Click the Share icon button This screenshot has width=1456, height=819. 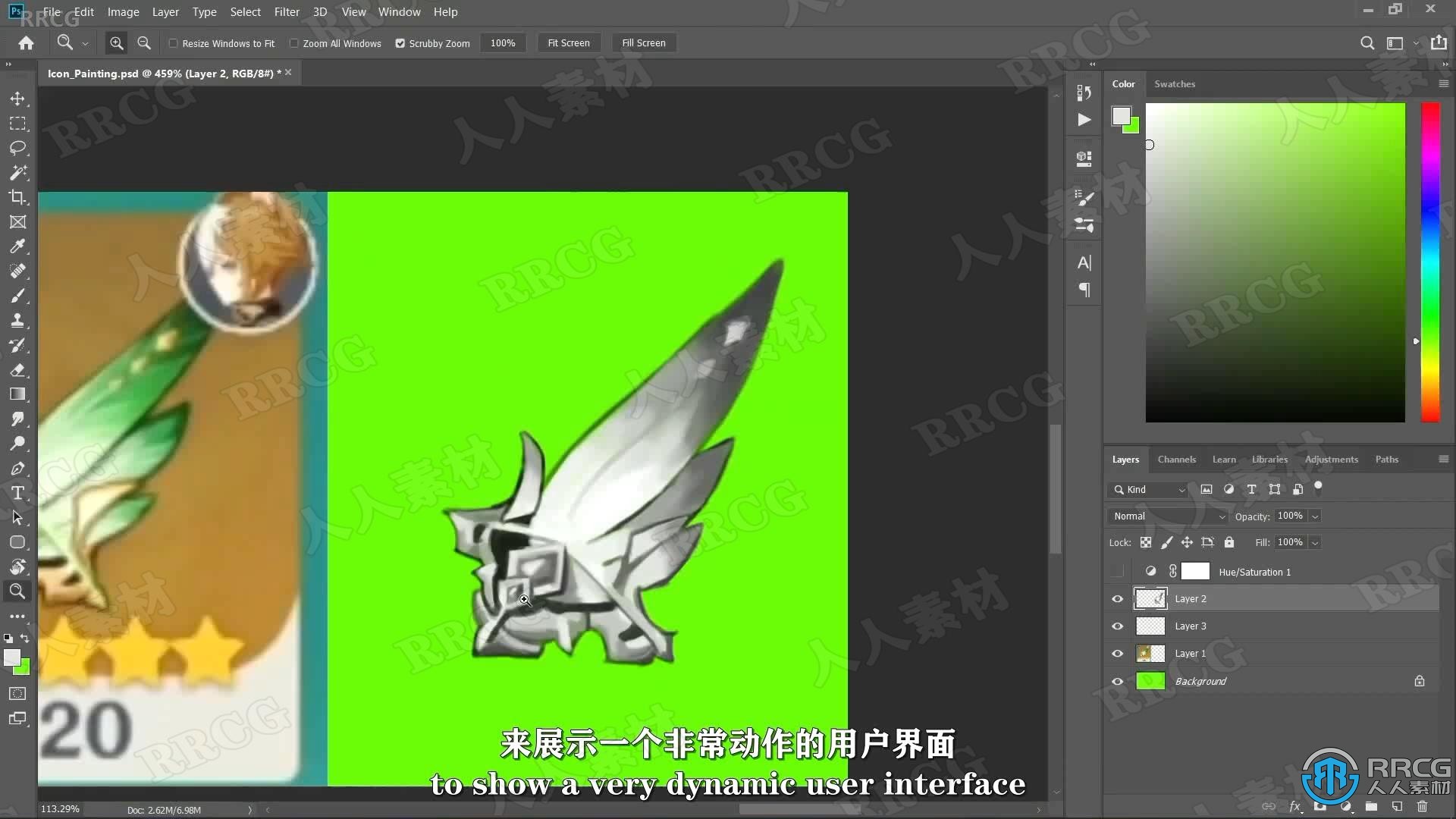[x=1439, y=42]
